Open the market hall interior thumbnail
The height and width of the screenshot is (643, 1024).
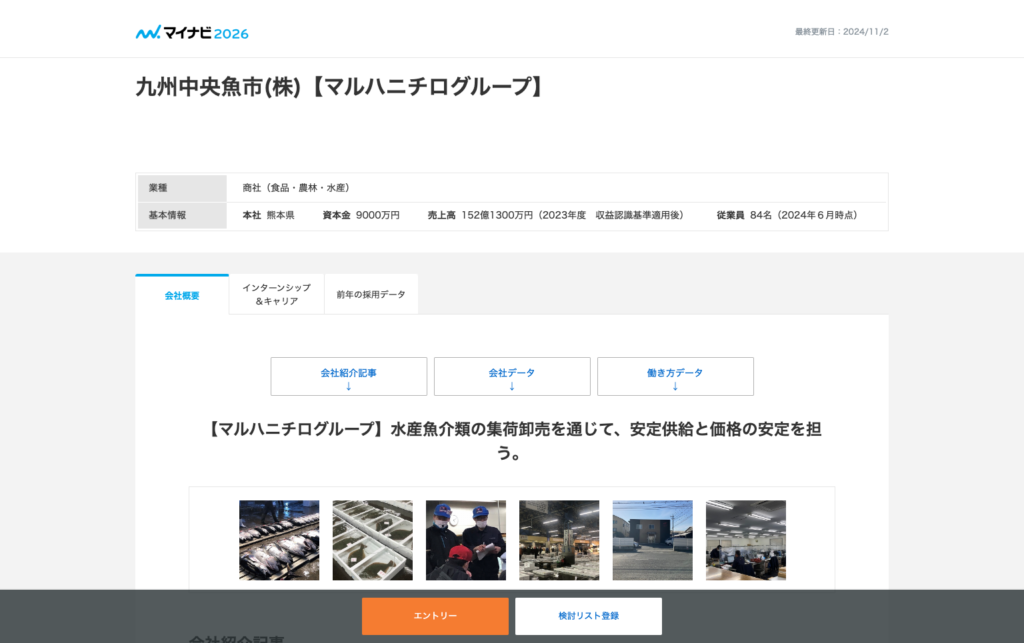[x=559, y=541]
